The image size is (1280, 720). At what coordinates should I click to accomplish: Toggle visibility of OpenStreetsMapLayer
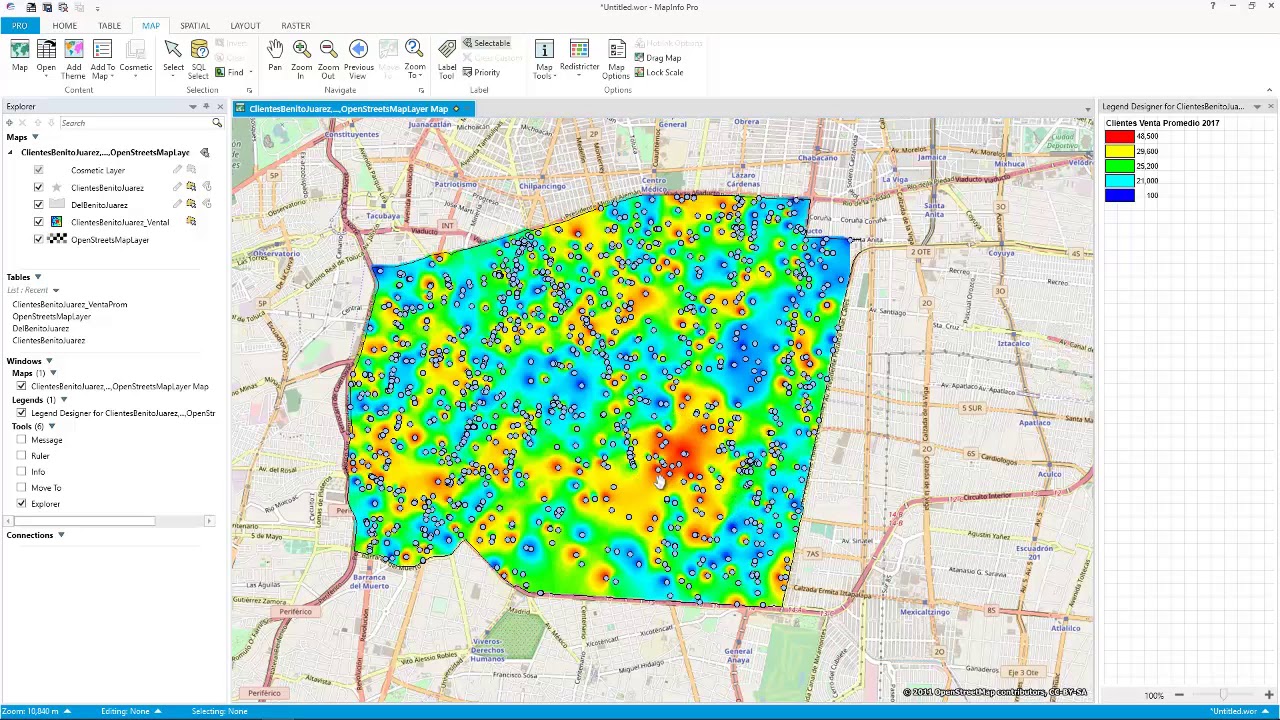(x=38, y=239)
